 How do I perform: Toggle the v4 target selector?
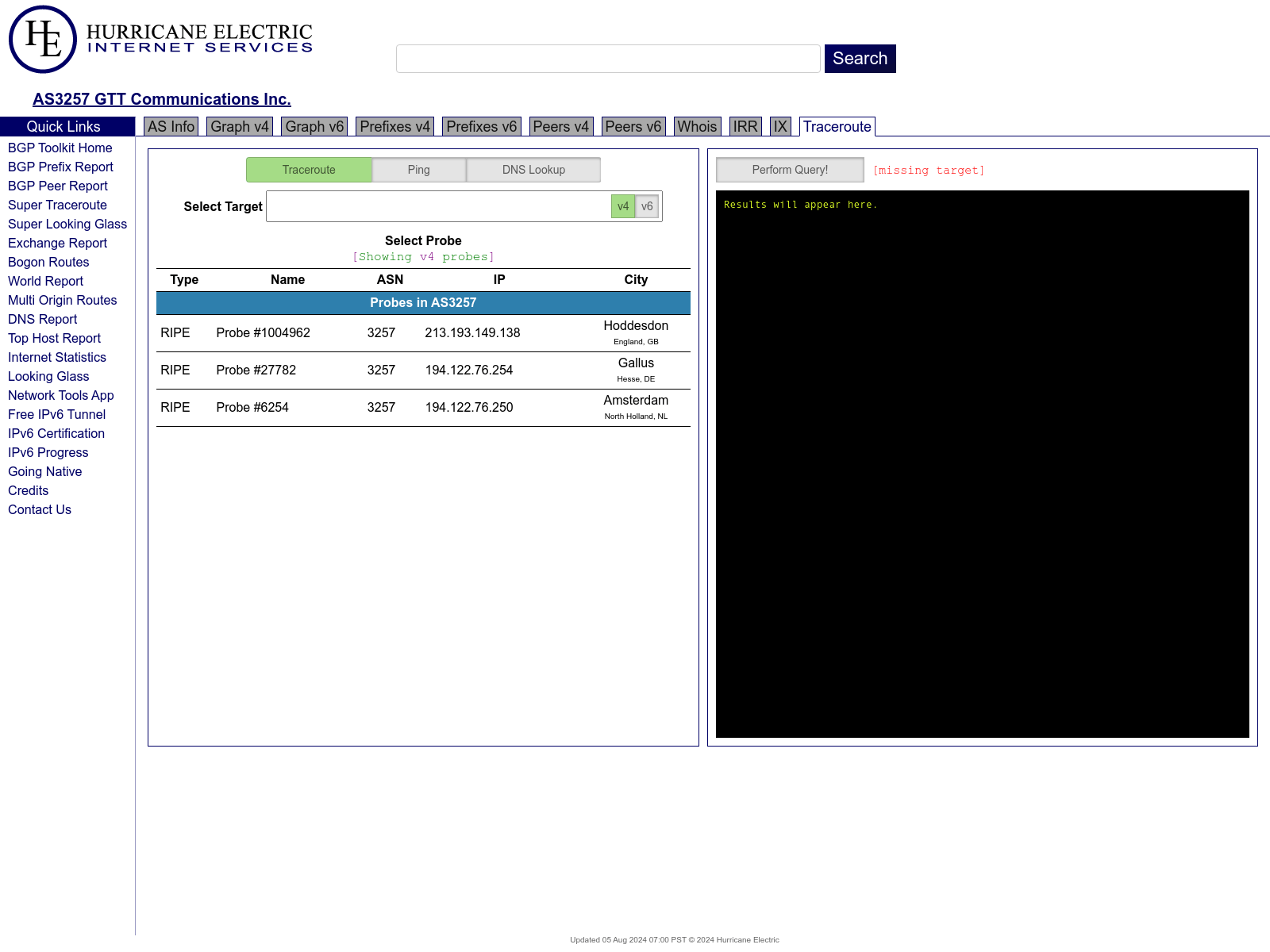623,206
